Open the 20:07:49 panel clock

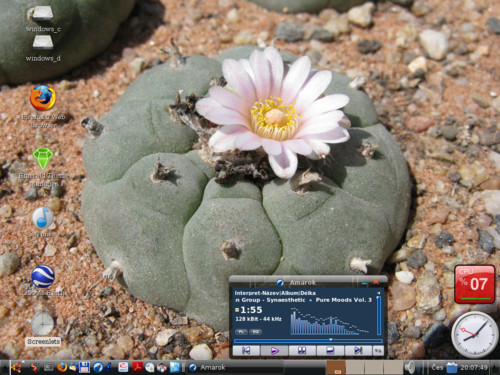[474, 367]
